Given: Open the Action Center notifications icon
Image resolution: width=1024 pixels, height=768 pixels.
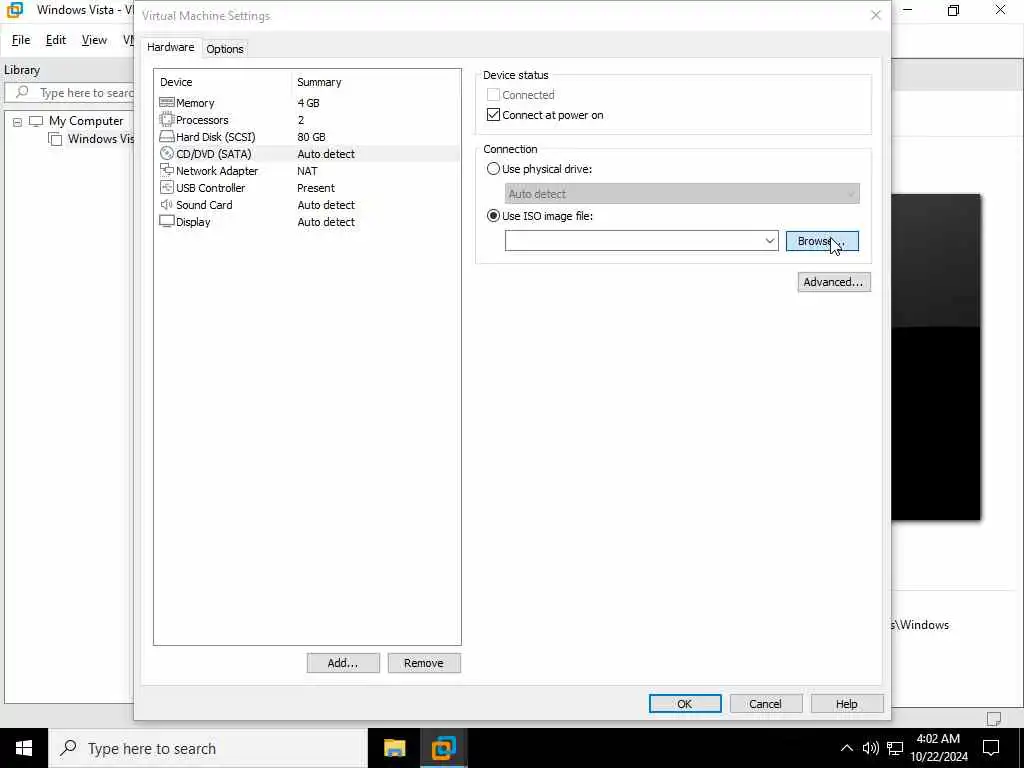Looking at the screenshot, I should (991, 748).
